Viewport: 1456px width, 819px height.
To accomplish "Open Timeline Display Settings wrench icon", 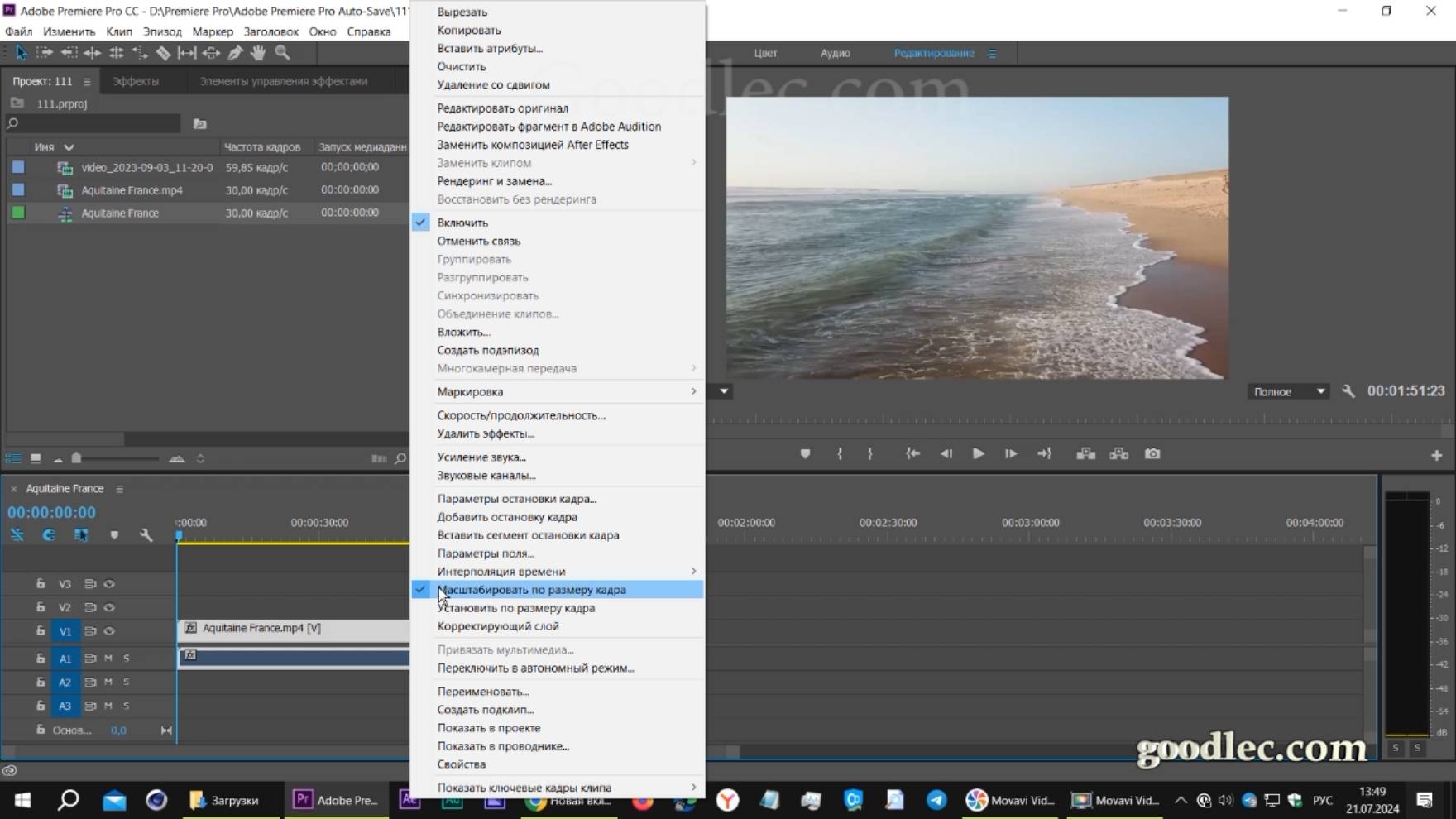I will click(146, 534).
